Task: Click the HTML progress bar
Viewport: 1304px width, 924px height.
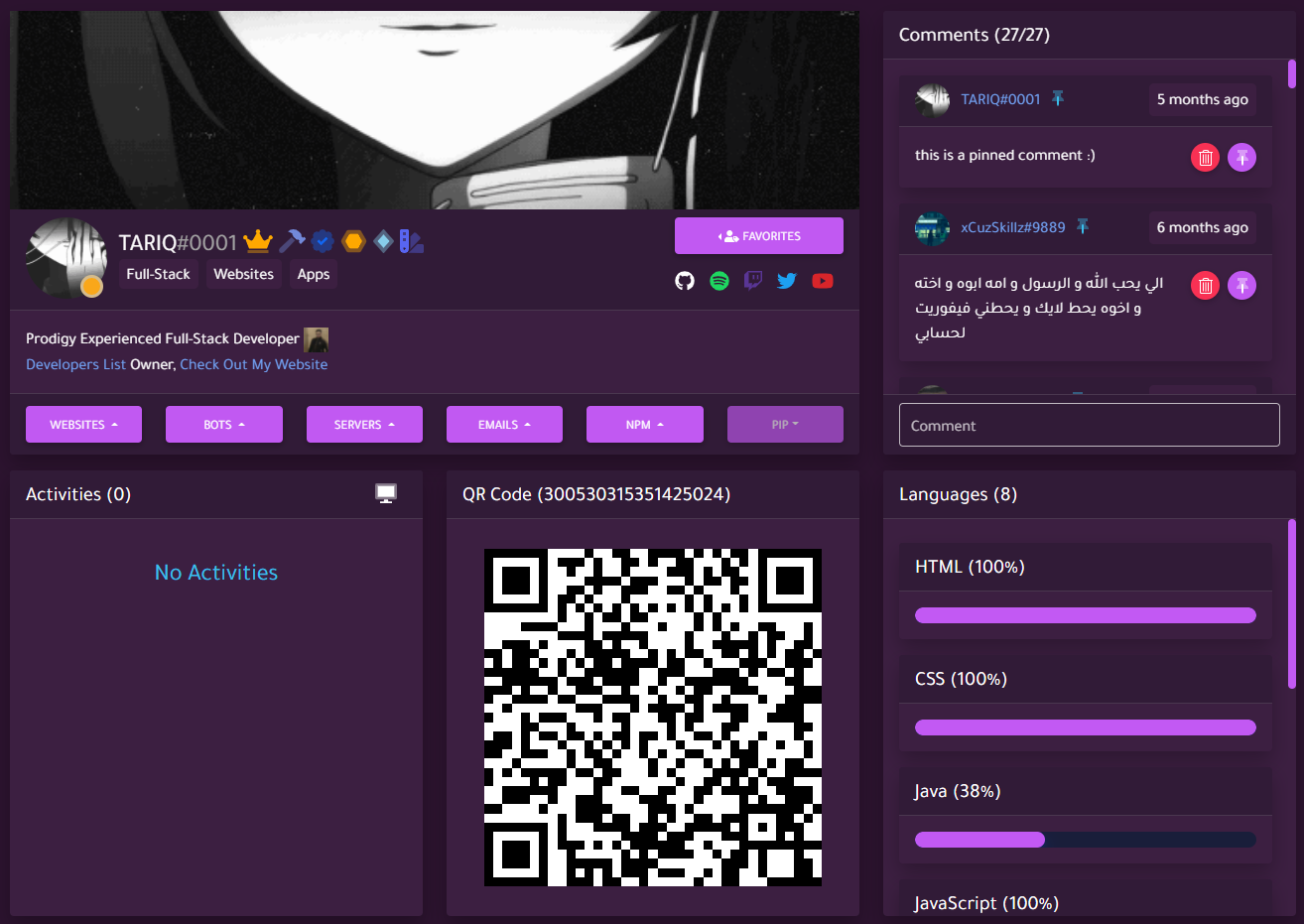Action: 1086,615
